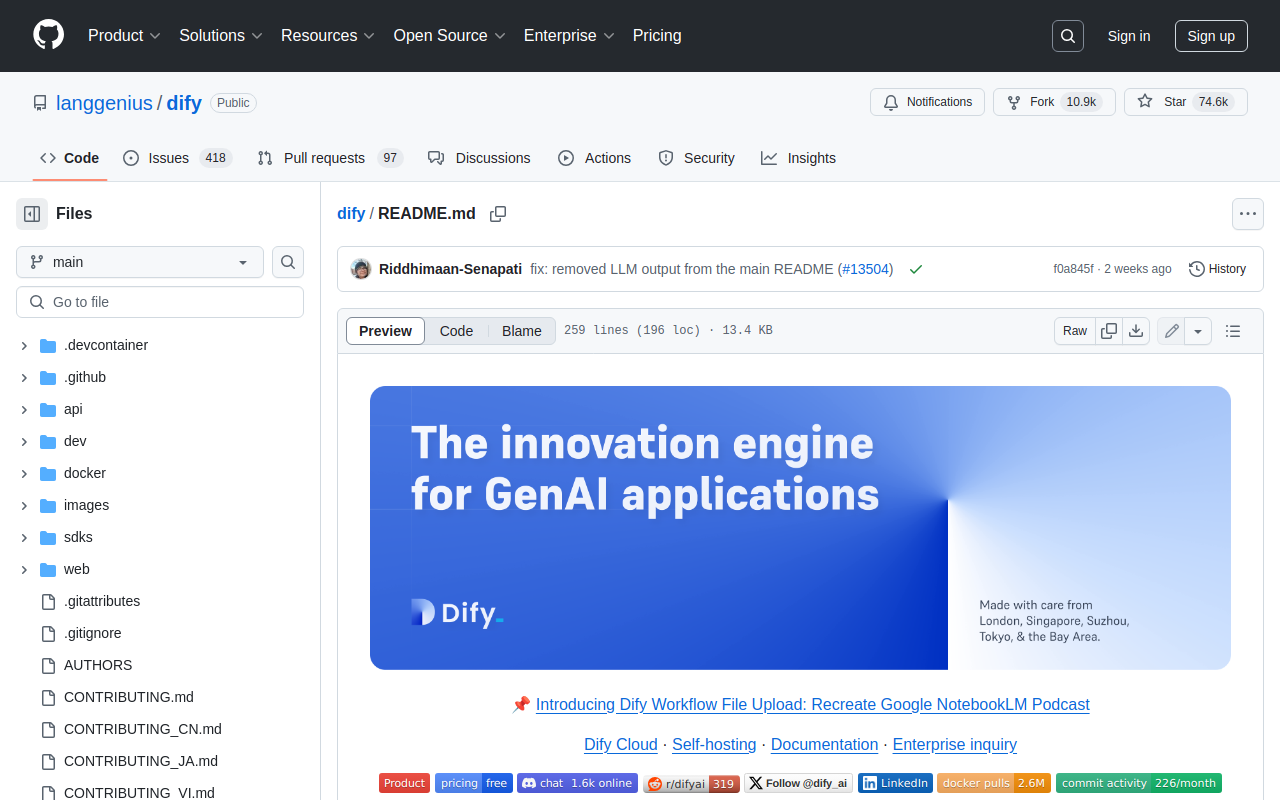The height and width of the screenshot is (800, 1280).
Task: Switch to the Security tab
Action: coord(696,158)
